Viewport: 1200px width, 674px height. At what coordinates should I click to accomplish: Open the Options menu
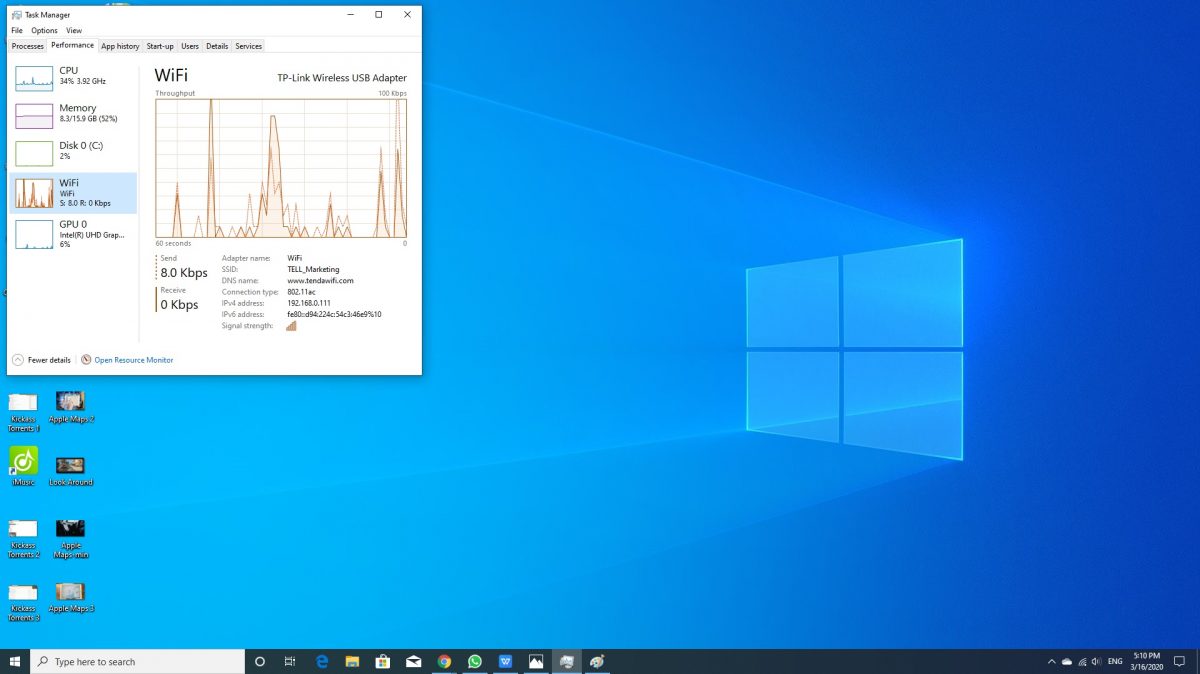(x=44, y=31)
